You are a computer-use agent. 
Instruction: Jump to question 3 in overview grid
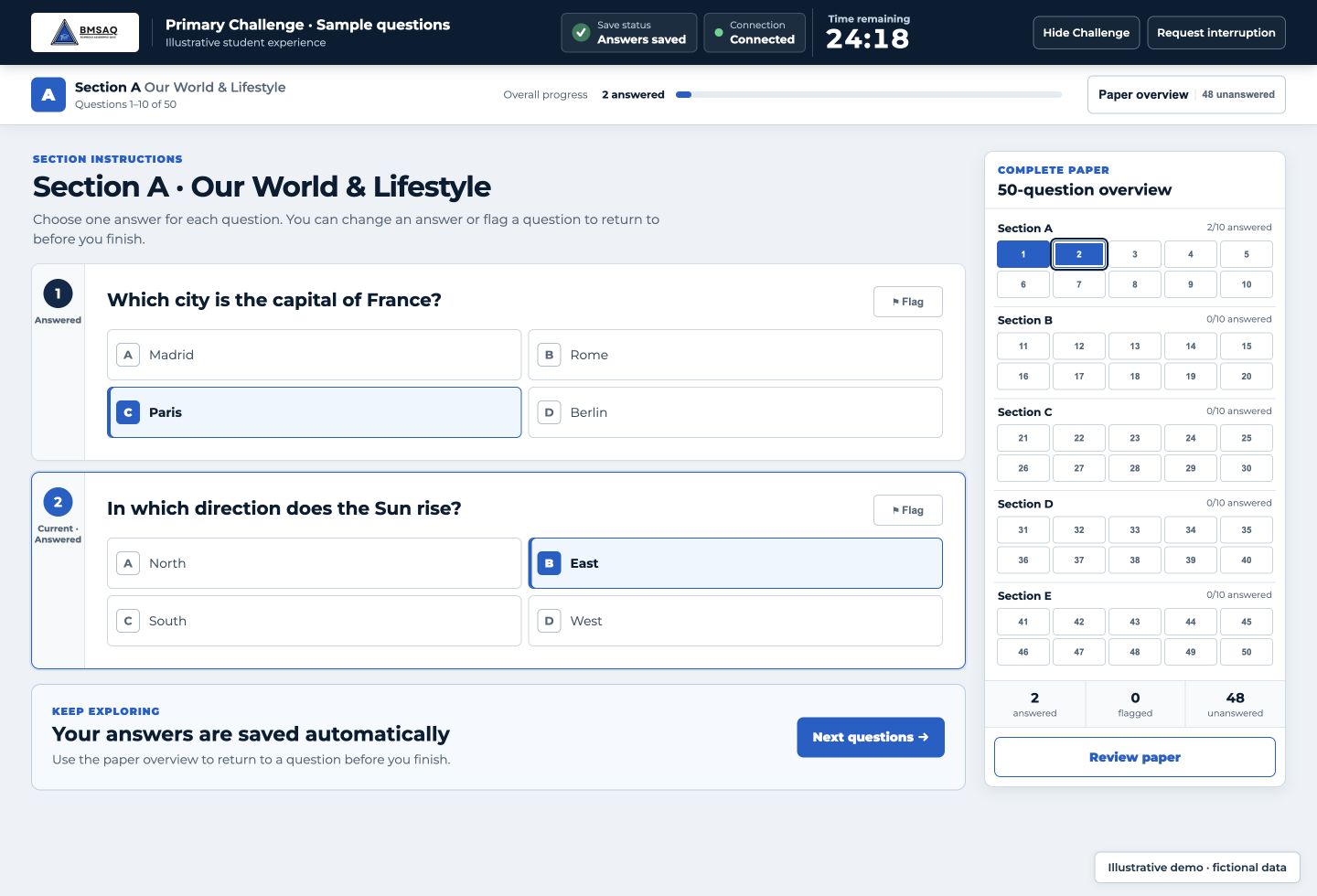[1135, 254]
